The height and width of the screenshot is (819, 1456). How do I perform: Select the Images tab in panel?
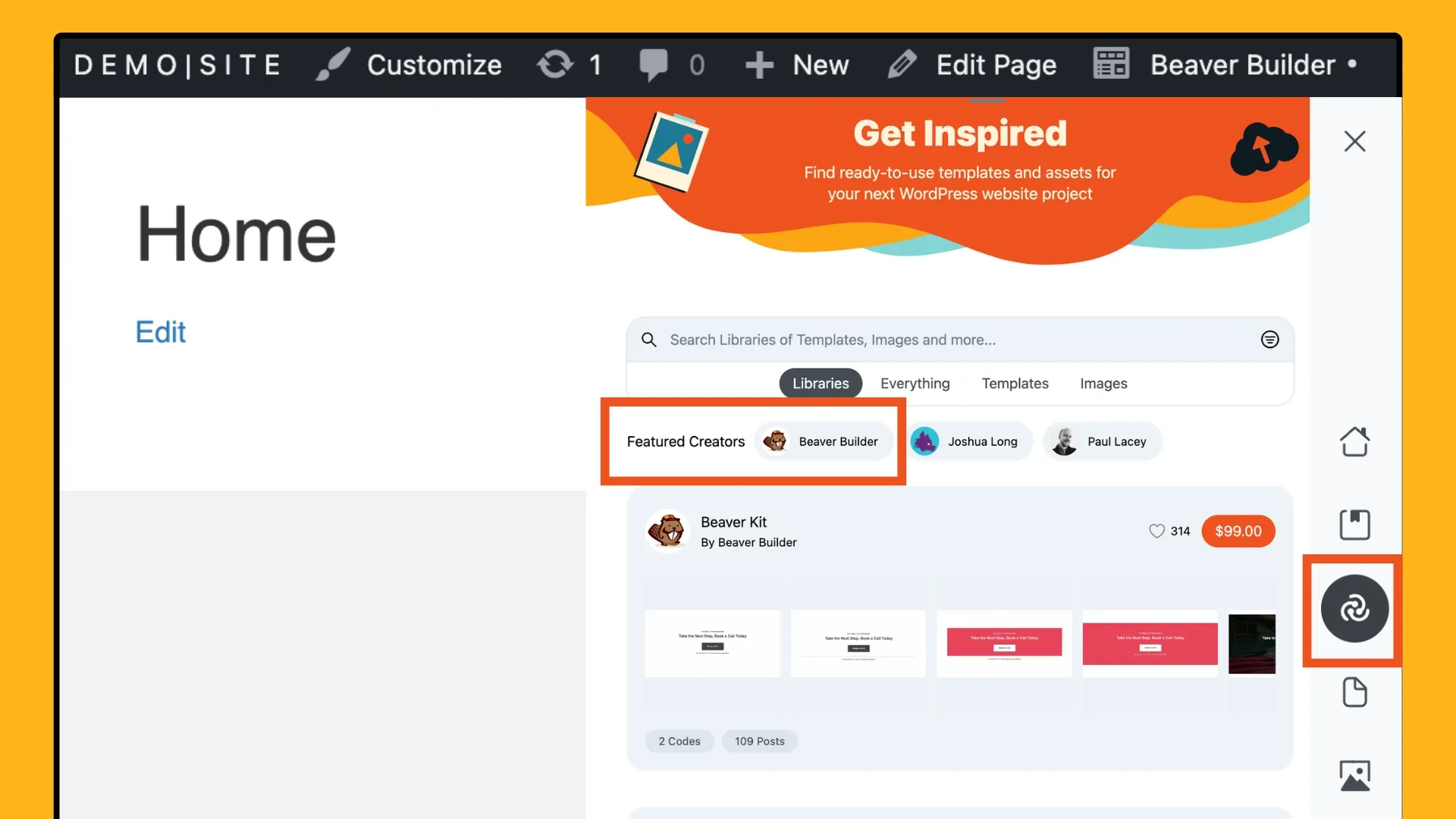pyautogui.click(x=1103, y=383)
